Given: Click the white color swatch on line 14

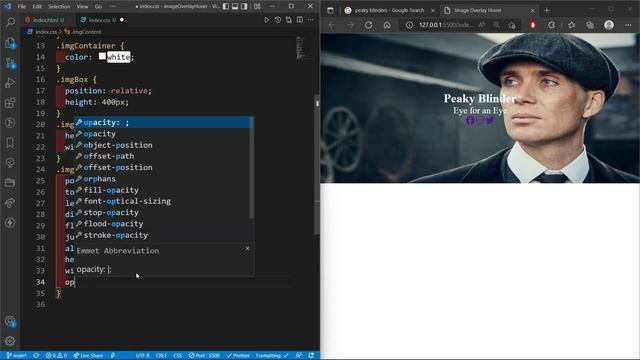Looking at the screenshot, I should pos(102,56).
